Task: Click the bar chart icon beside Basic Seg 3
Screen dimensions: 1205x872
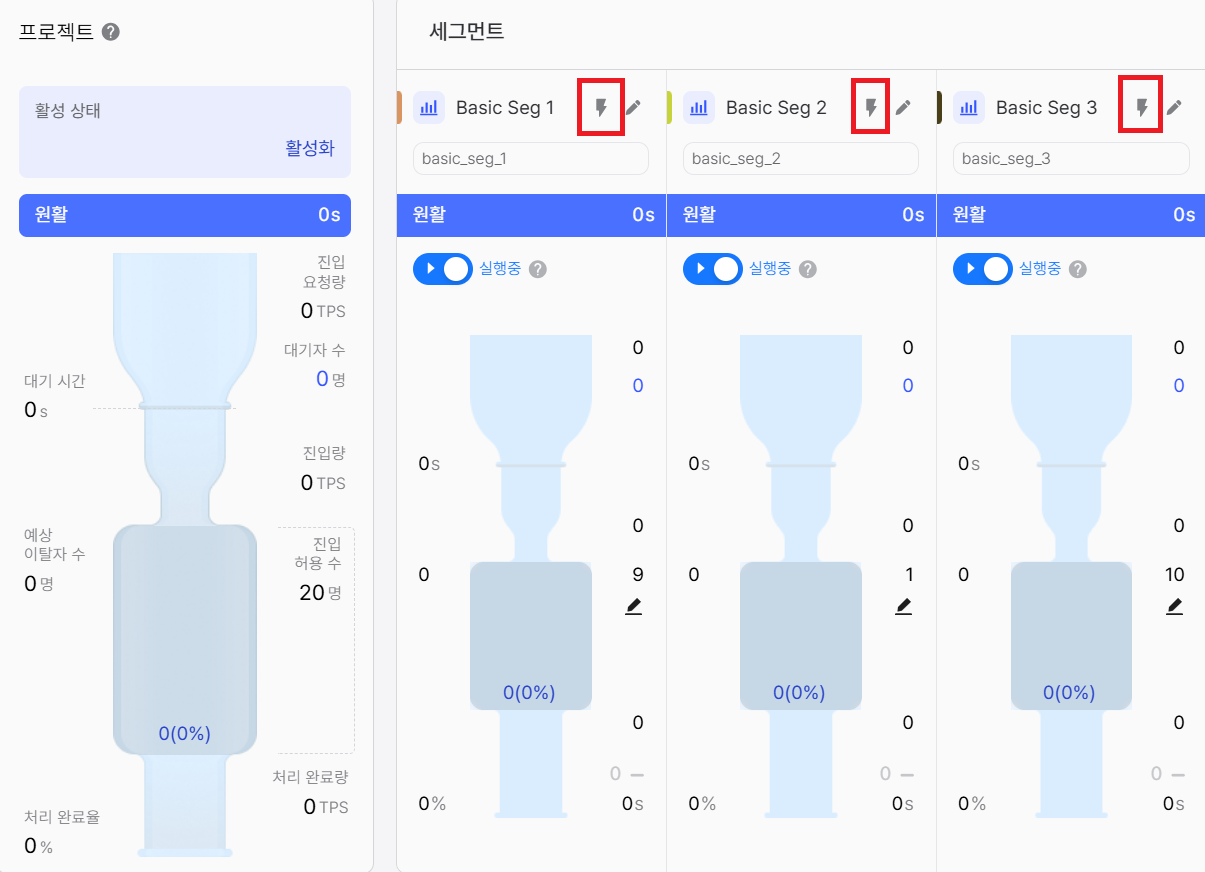Action: tap(970, 107)
